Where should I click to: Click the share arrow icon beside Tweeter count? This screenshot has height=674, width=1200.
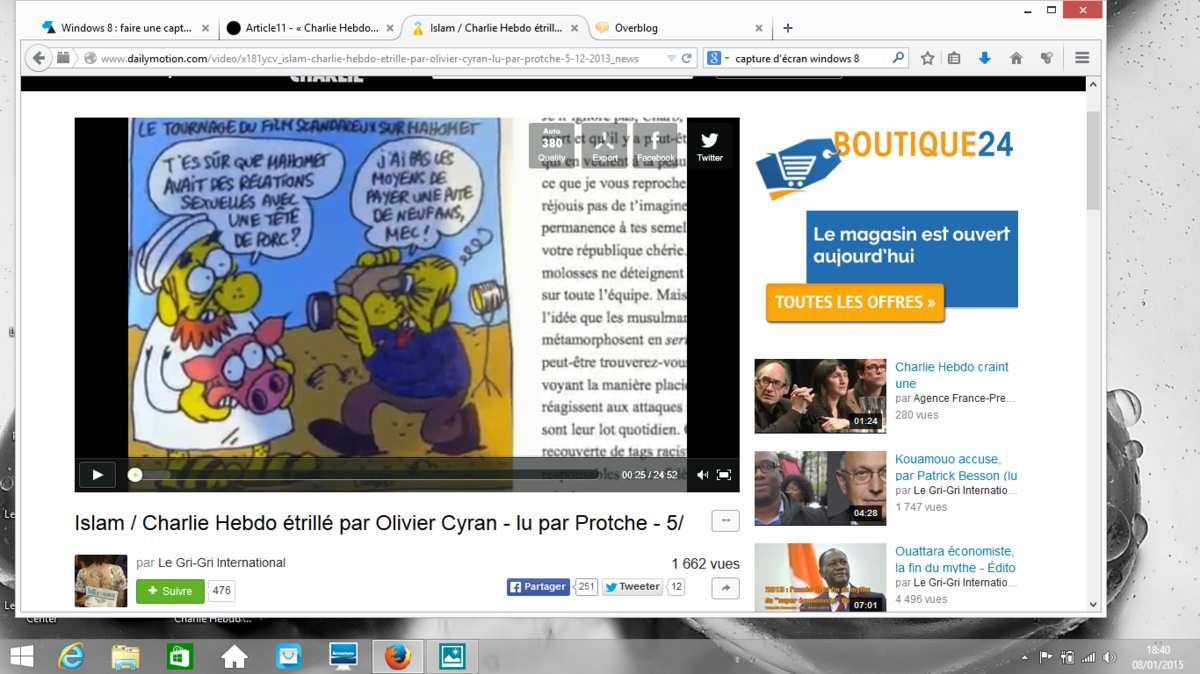click(x=725, y=589)
